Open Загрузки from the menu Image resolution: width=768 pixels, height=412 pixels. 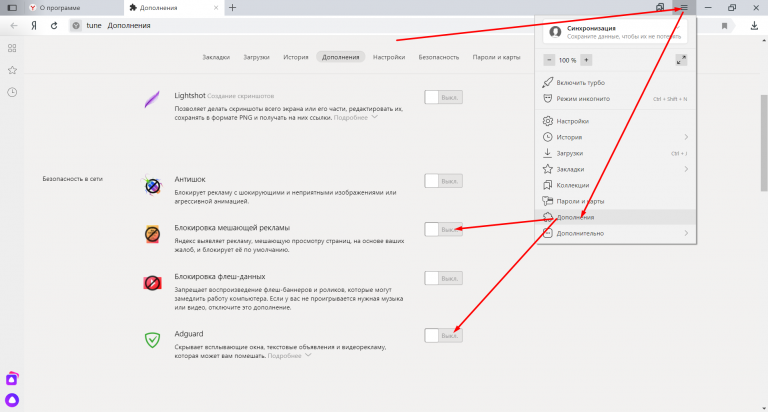click(616, 153)
